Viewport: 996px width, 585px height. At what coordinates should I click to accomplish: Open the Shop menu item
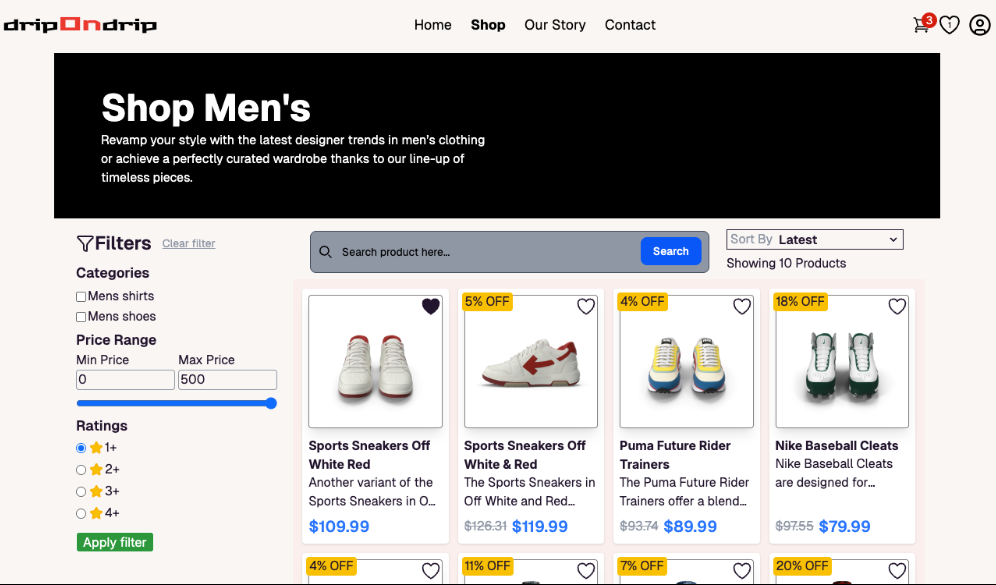click(488, 25)
